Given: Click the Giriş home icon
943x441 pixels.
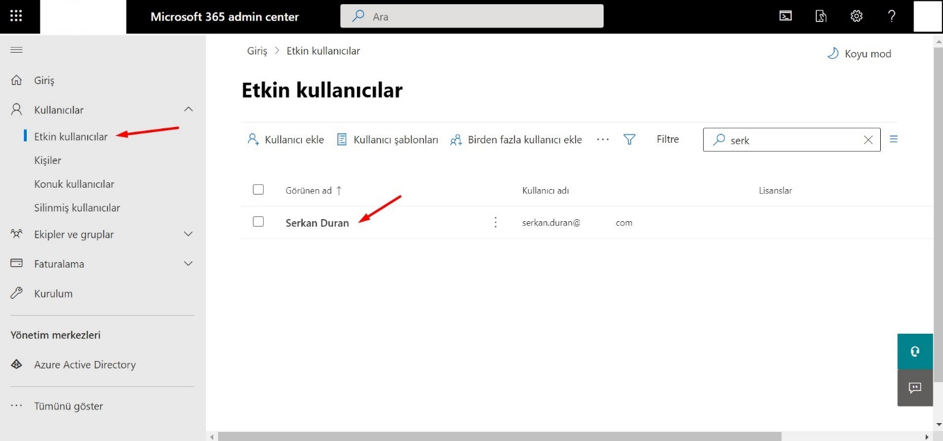Looking at the screenshot, I should coord(17,80).
